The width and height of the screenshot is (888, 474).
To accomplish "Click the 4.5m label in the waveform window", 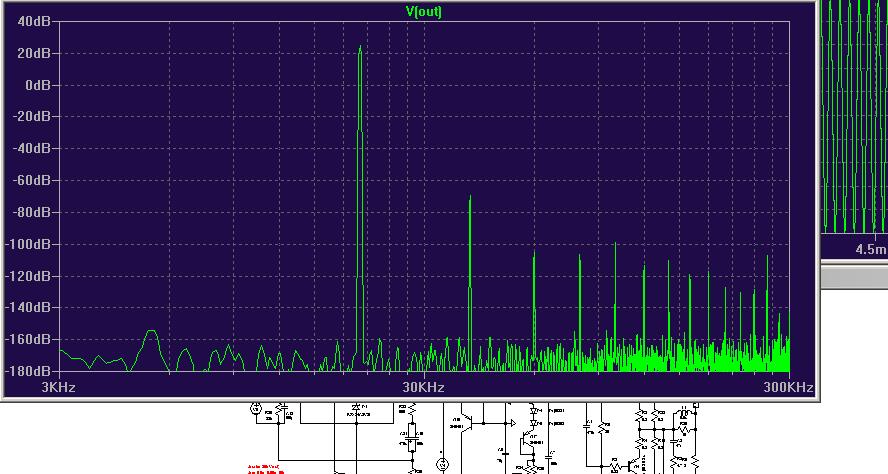I will 871,249.
